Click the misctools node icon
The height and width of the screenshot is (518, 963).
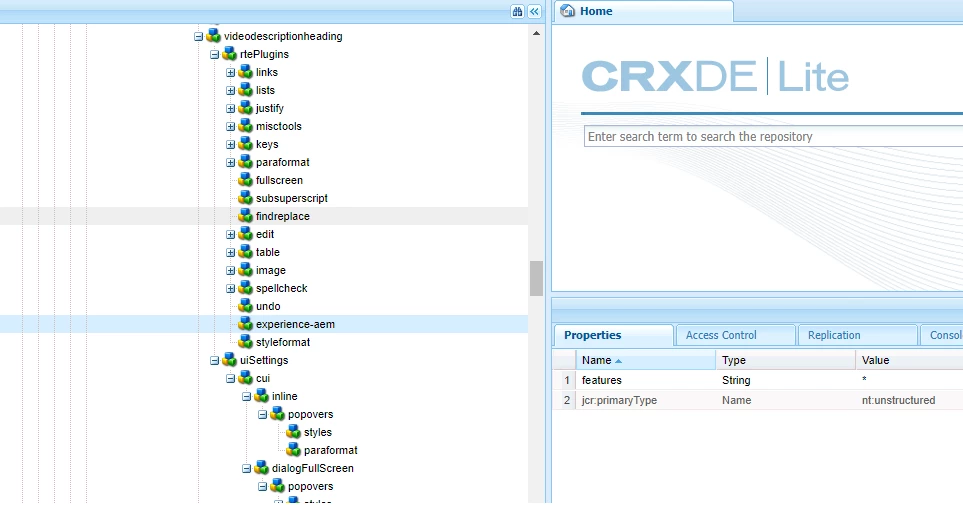point(246,126)
